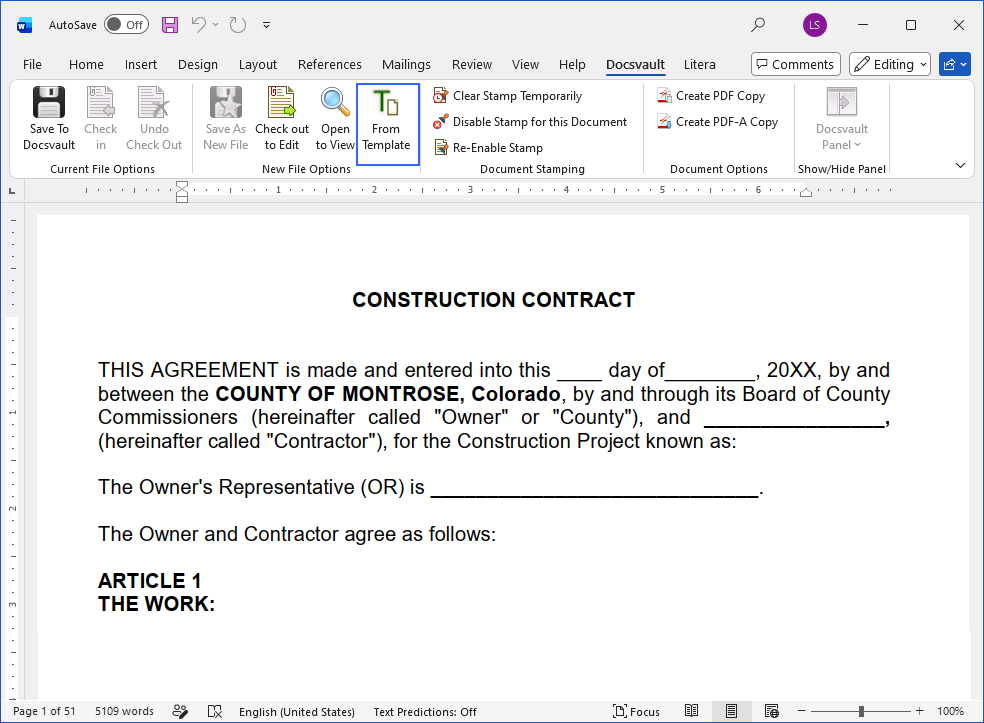Open the Docsvault Panel dropdown
Image resolution: width=984 pixels, height=723 pixels.
coord(842,119)
